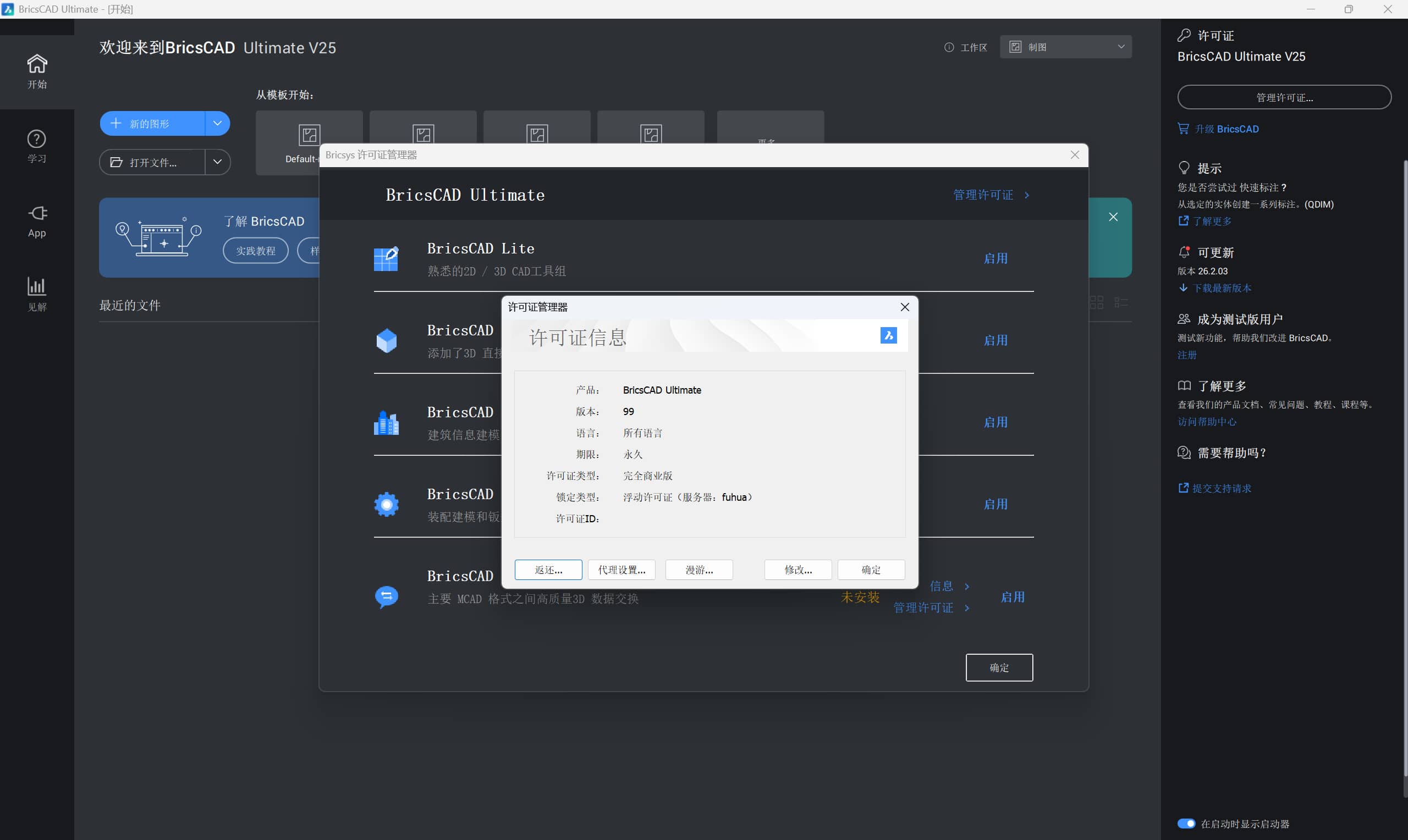Click the illustration in 了解 BricsCAD banner
This screenshot has height=840, width=1408.
click(158, 236)
